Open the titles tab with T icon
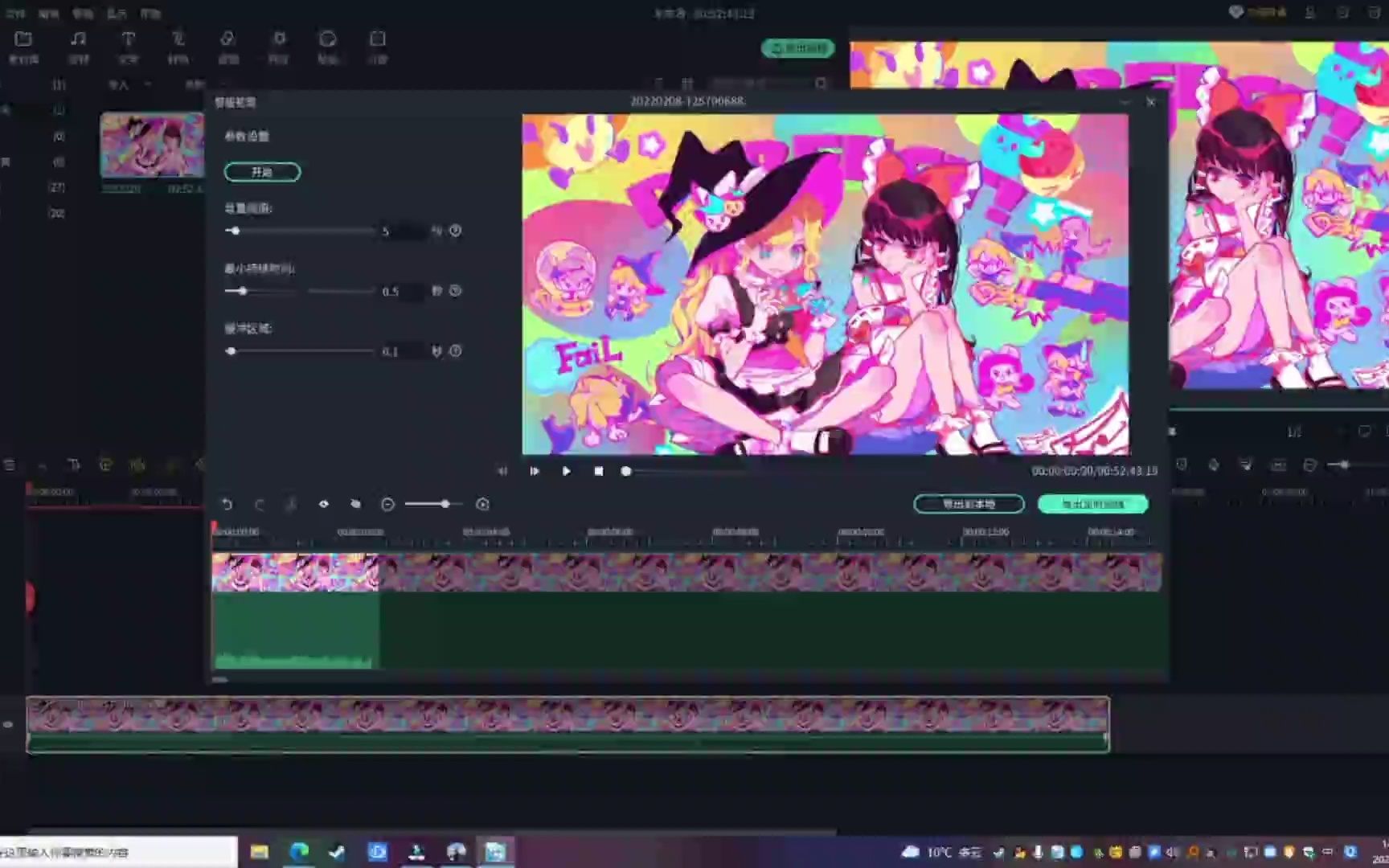 [x=128, y=47]
